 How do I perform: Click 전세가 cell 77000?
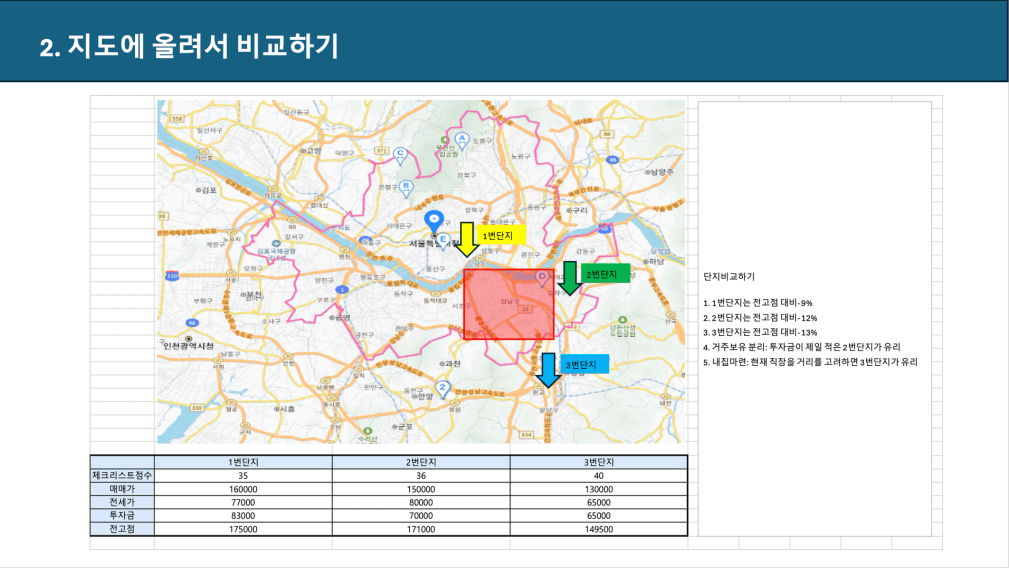[x=243, y=502]
